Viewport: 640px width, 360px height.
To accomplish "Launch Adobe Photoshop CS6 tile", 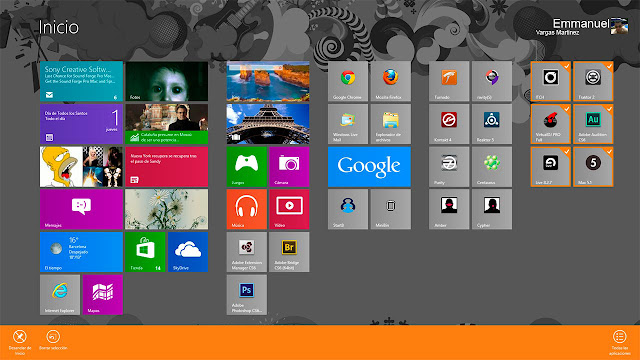I will click(247, 295).
